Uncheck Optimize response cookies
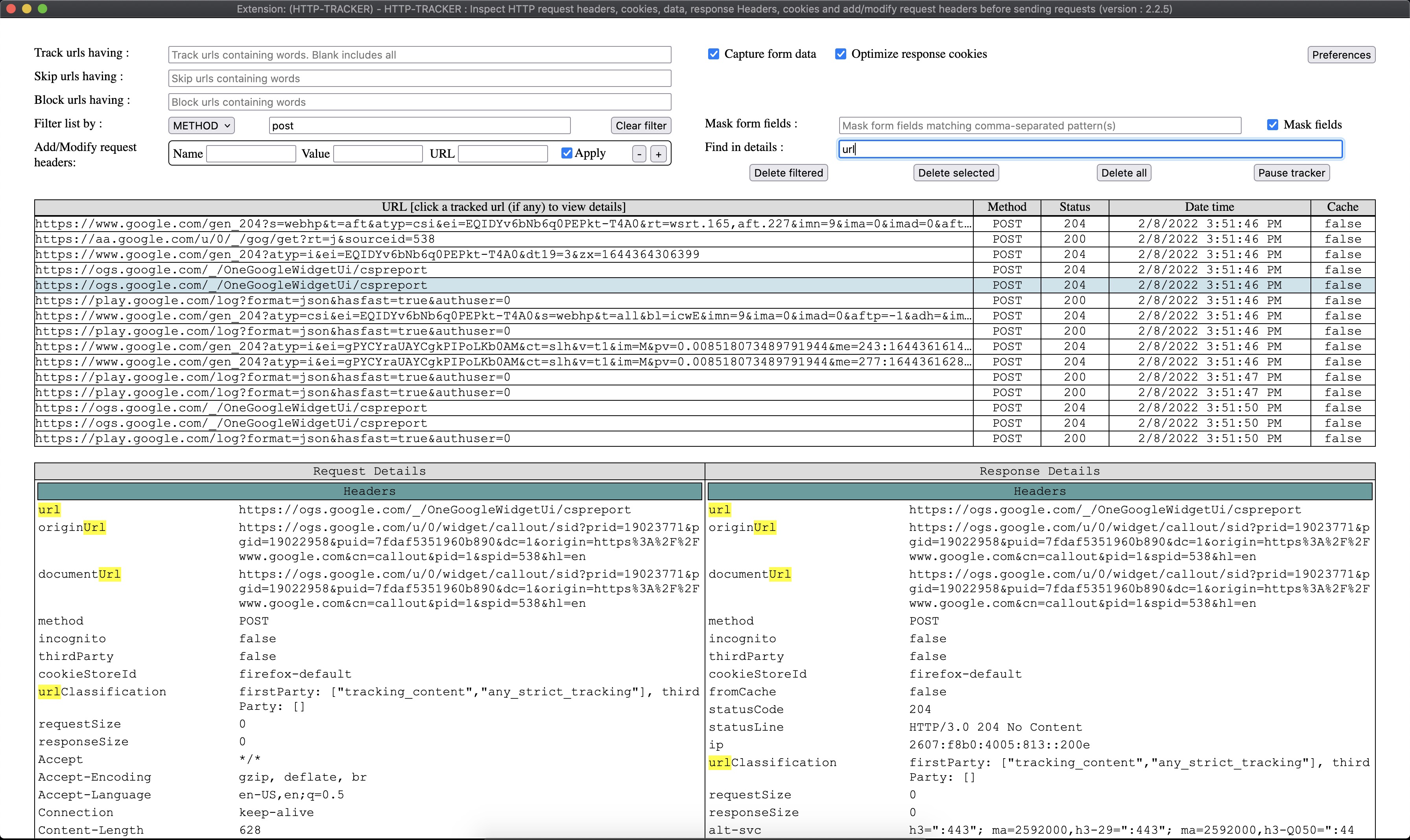Screen dimensions: 1410x840 pos(840,54)
